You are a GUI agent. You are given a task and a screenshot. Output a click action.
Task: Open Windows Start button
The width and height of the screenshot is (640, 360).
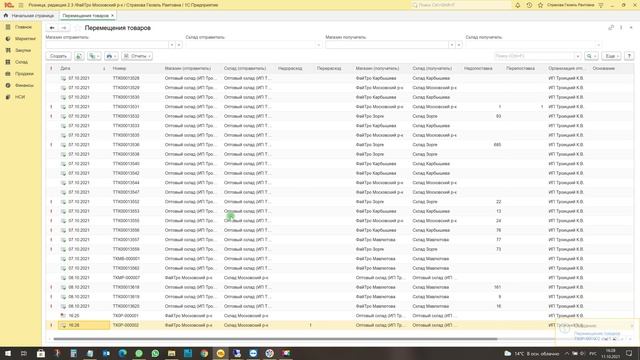tap(8, 353)
